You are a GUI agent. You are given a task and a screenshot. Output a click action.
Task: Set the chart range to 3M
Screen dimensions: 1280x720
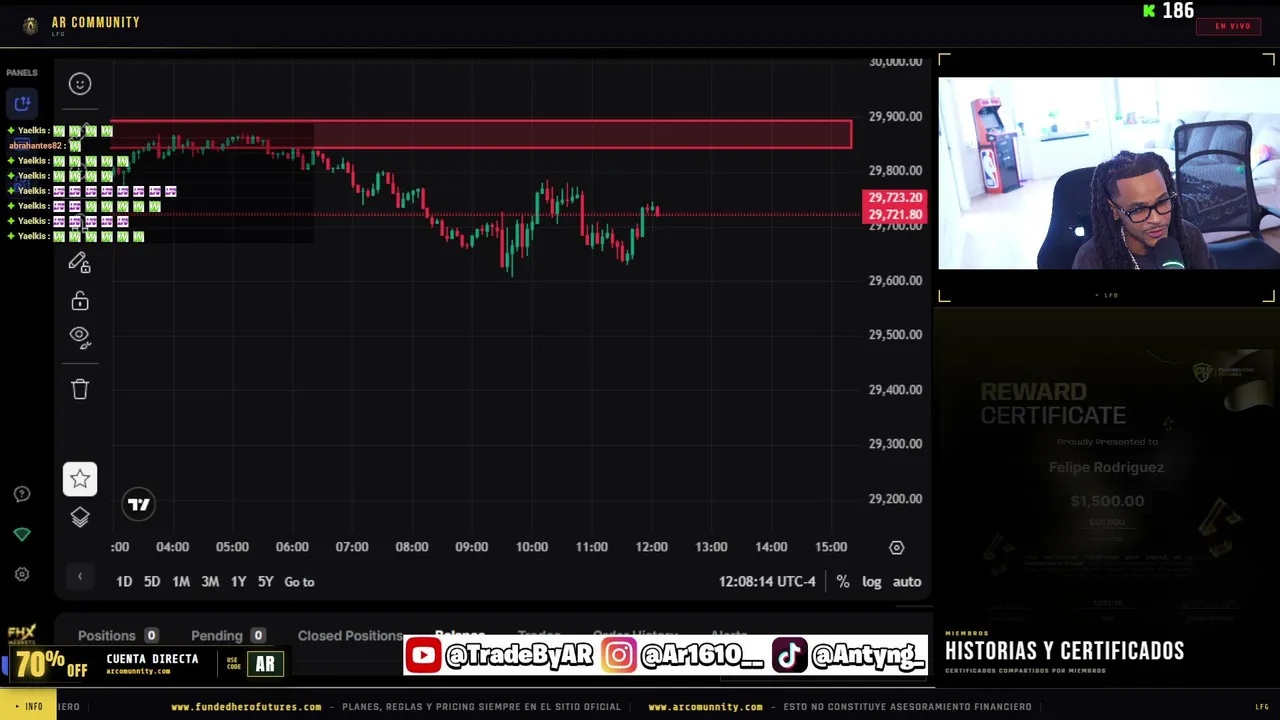210,582
